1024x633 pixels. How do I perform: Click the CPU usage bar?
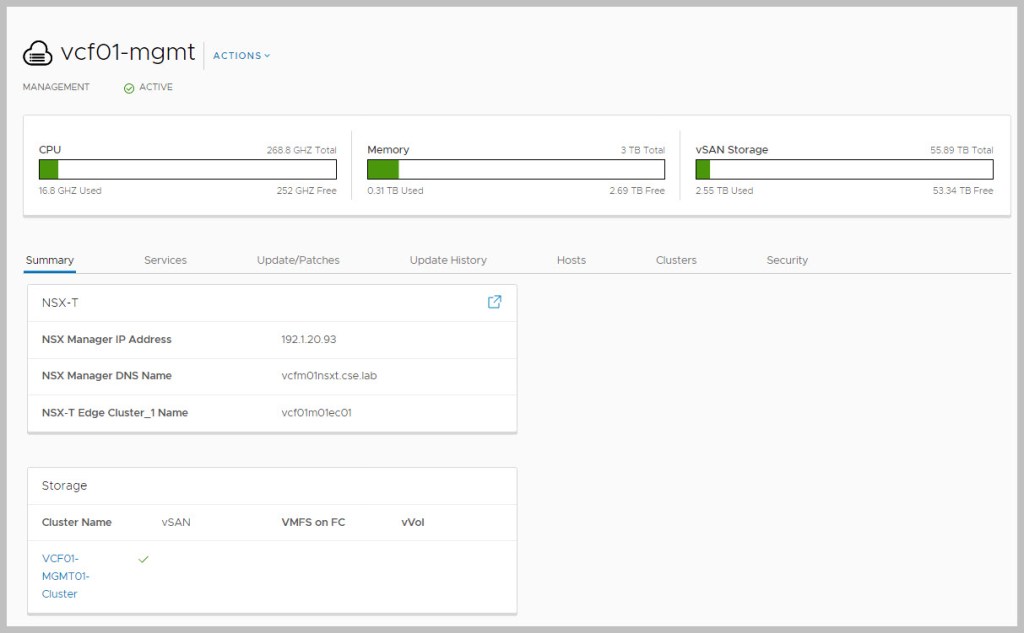tap(187, 169)
